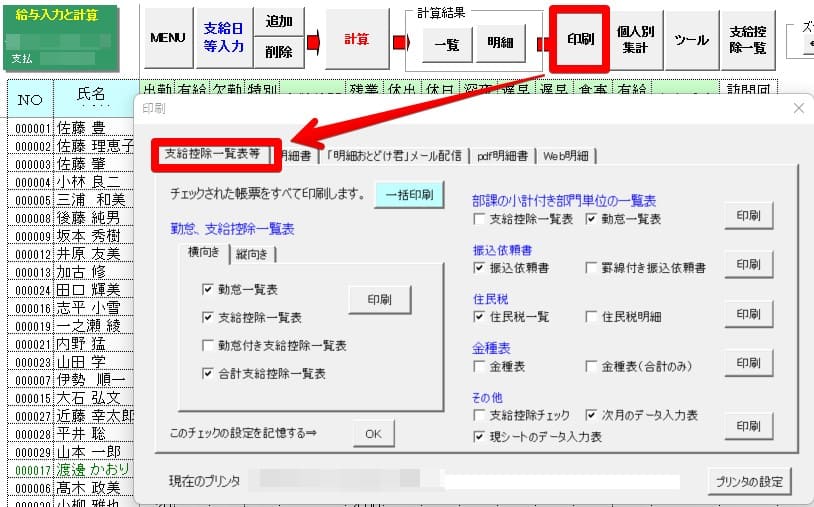Open the 個人別集計 toolbar button
814x507 pixels.
(x=636, y=39)
